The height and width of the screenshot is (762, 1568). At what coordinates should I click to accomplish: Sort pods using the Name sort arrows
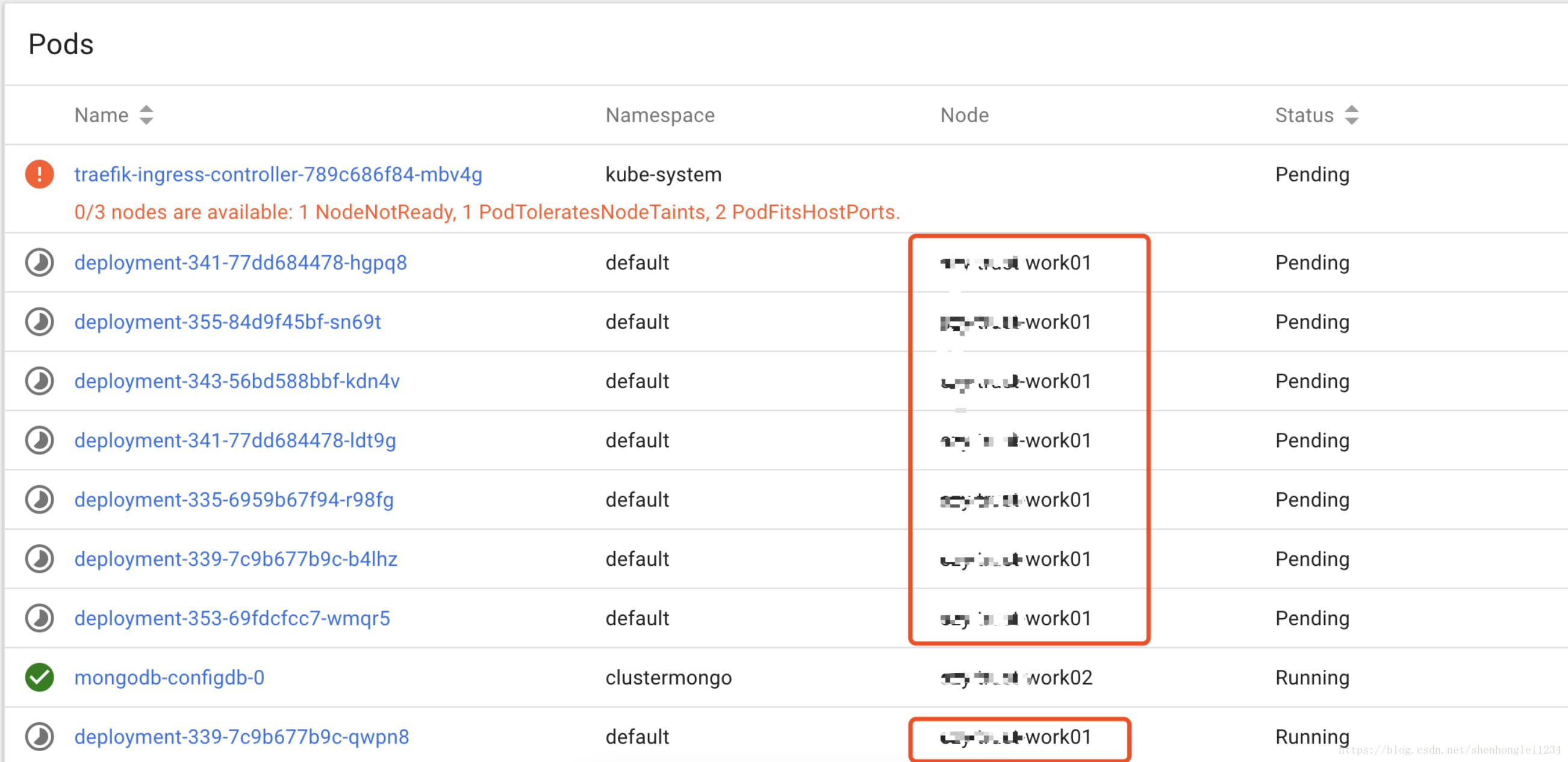146,114
